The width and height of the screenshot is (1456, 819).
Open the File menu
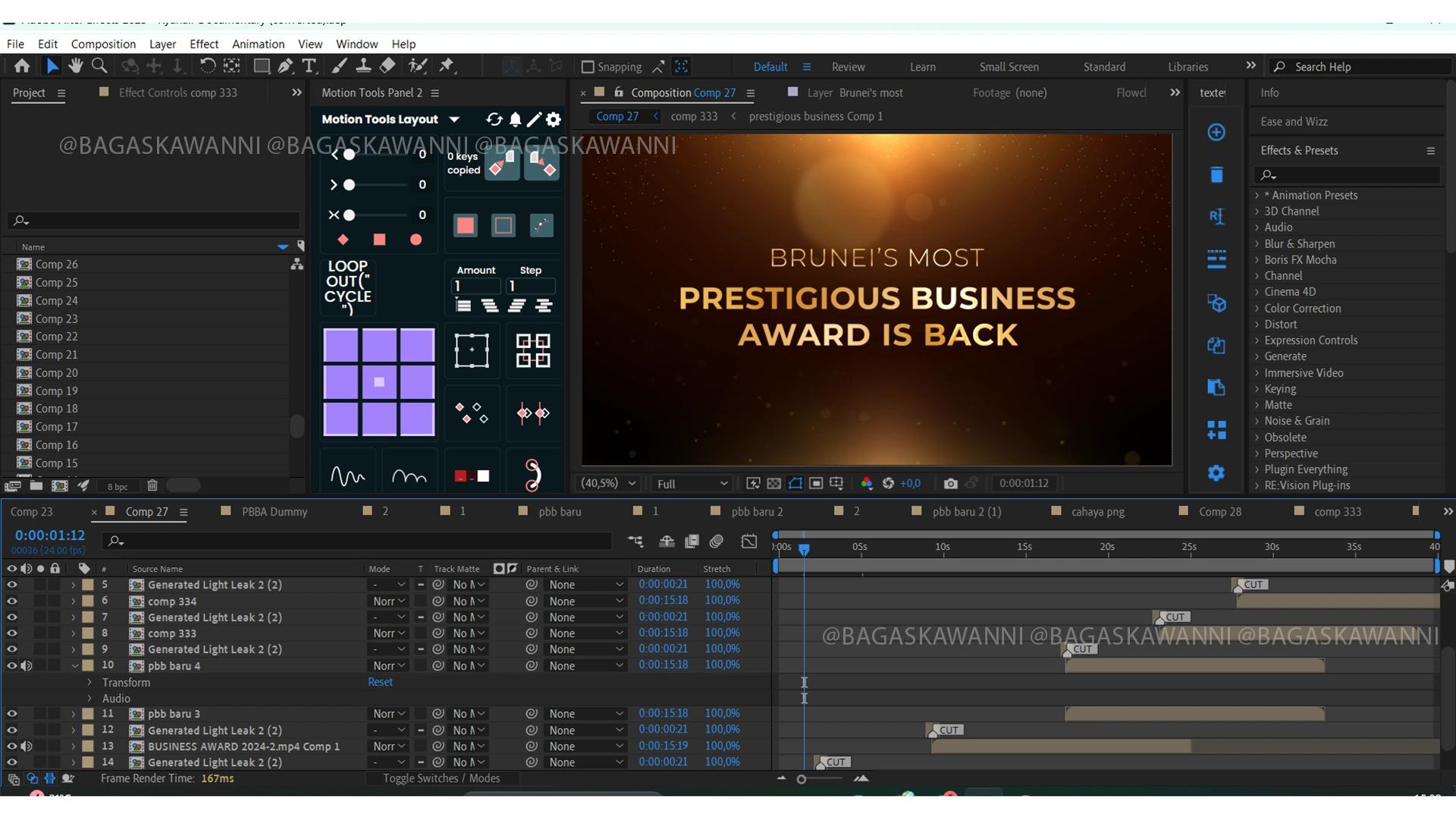click(x=15, y=44)
